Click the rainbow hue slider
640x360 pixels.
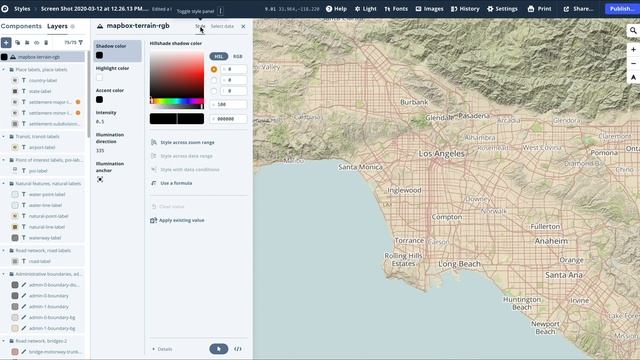(177, 101)
